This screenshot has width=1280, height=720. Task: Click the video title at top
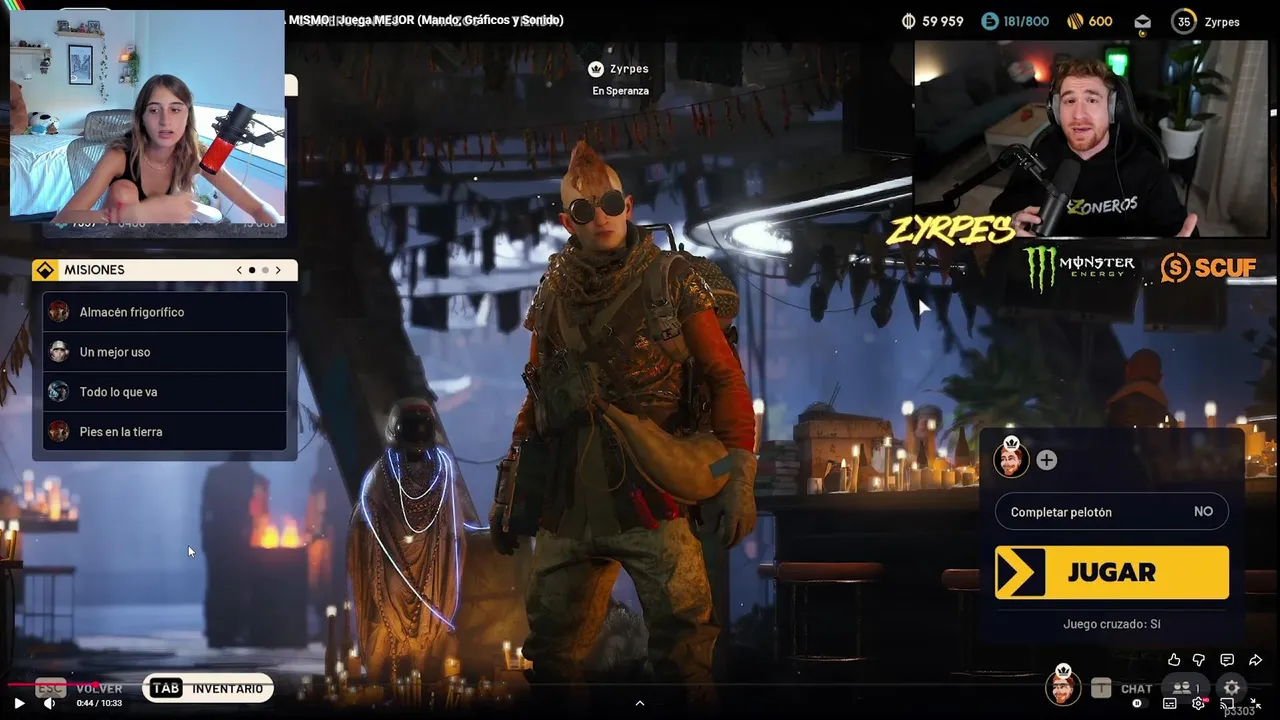coord(426,20)
